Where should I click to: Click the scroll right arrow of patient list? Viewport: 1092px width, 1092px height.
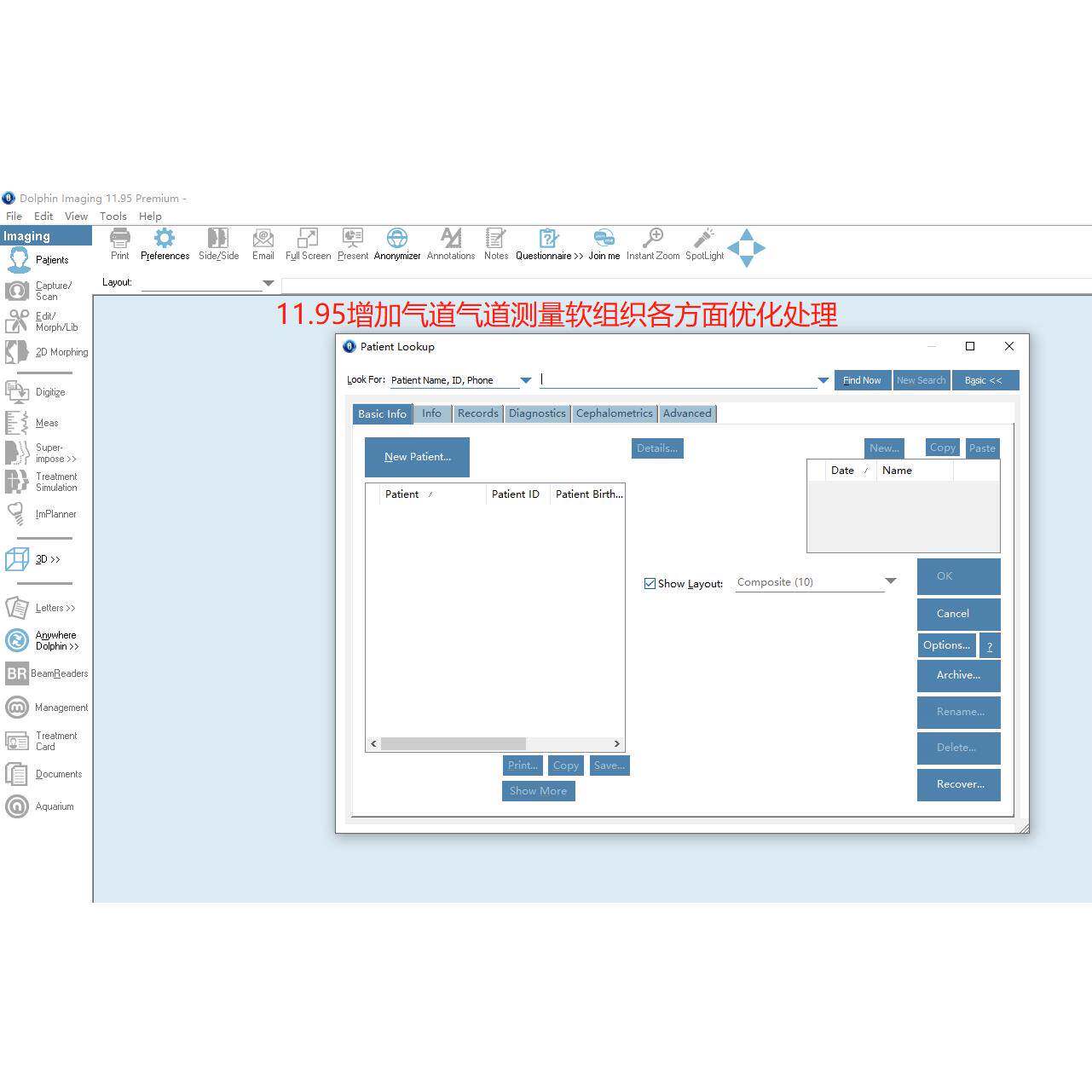[617, 744]
